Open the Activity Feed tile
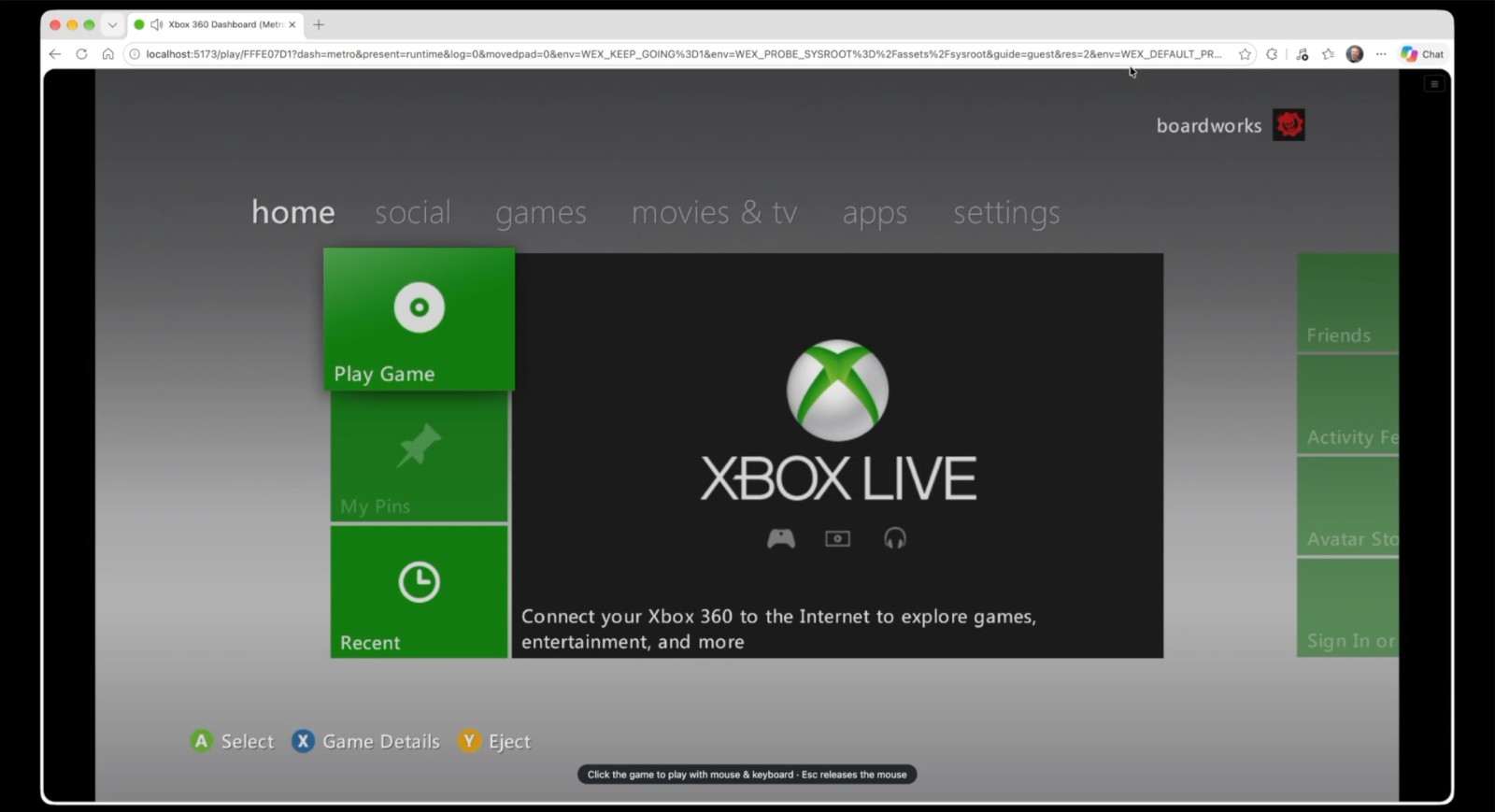This screenshot has height=812, width=1495. click(x=1347, y=405)
